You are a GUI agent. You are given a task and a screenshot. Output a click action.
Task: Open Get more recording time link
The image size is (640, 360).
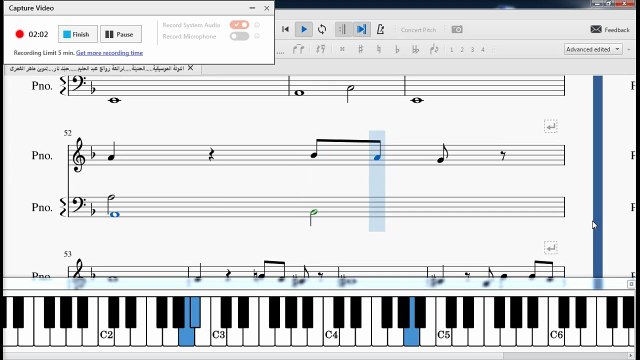tap(109, 53)
